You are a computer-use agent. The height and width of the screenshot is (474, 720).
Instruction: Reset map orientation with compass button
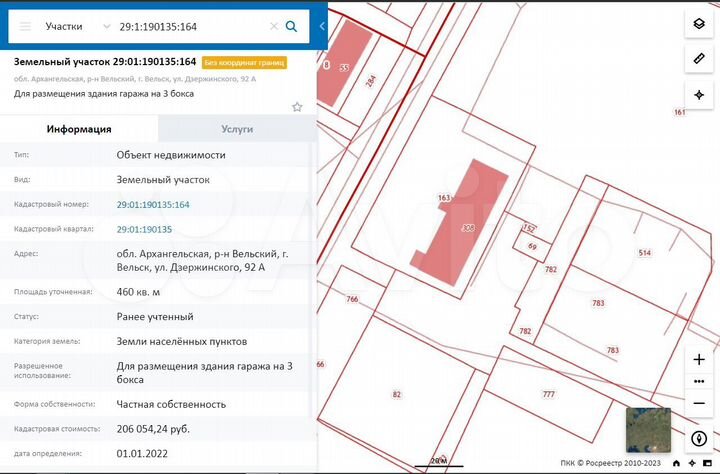pyautogui.click(x=699, y=438)
